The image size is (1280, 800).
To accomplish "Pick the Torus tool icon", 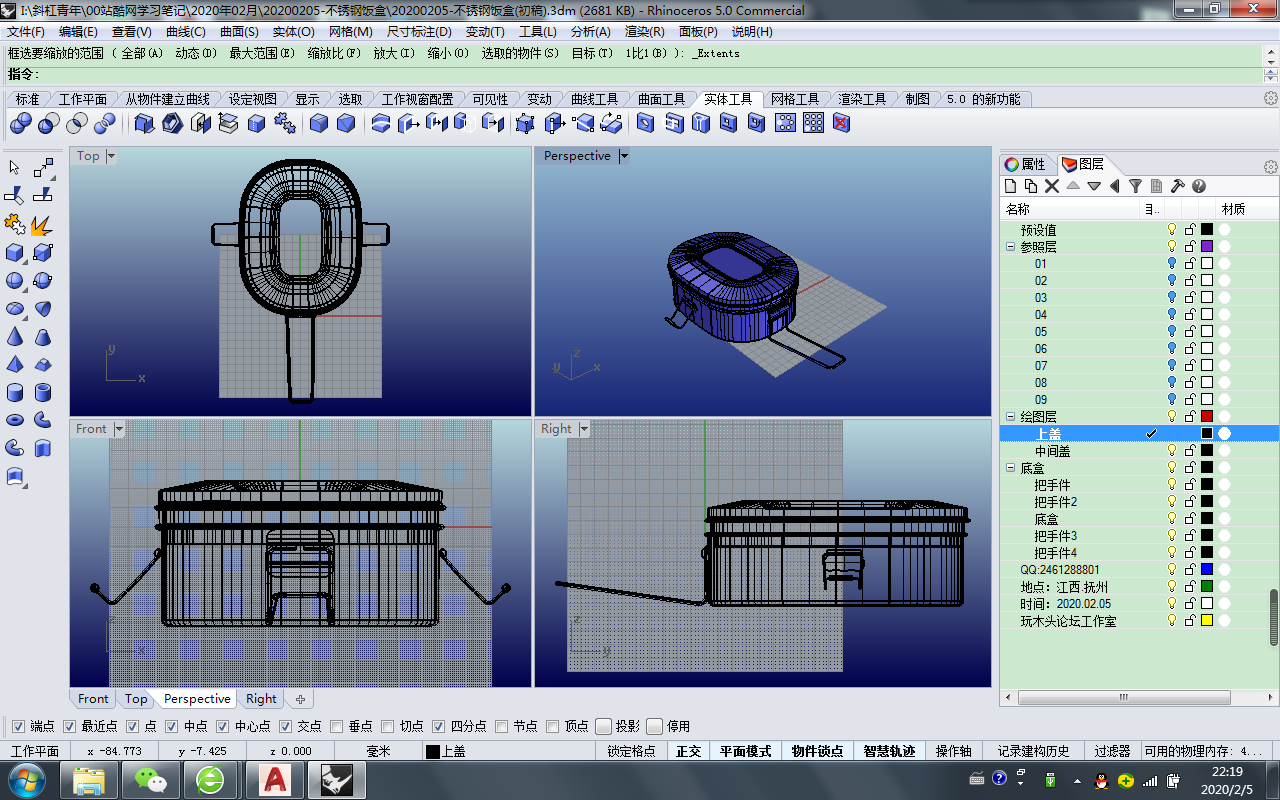I will coord(15,420).
